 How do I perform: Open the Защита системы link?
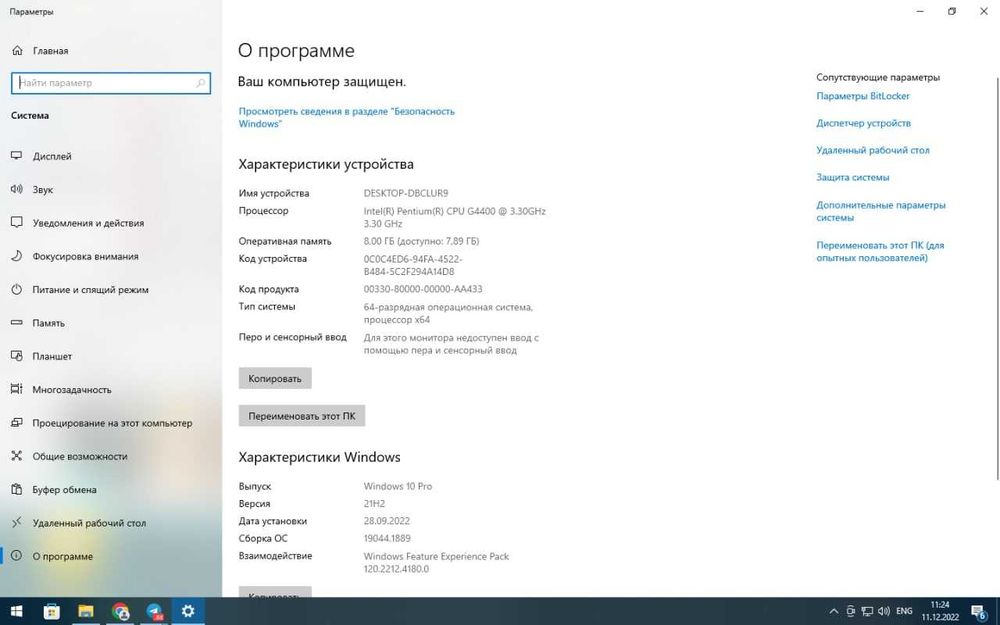pyautogui.click(x=853, y=177)
